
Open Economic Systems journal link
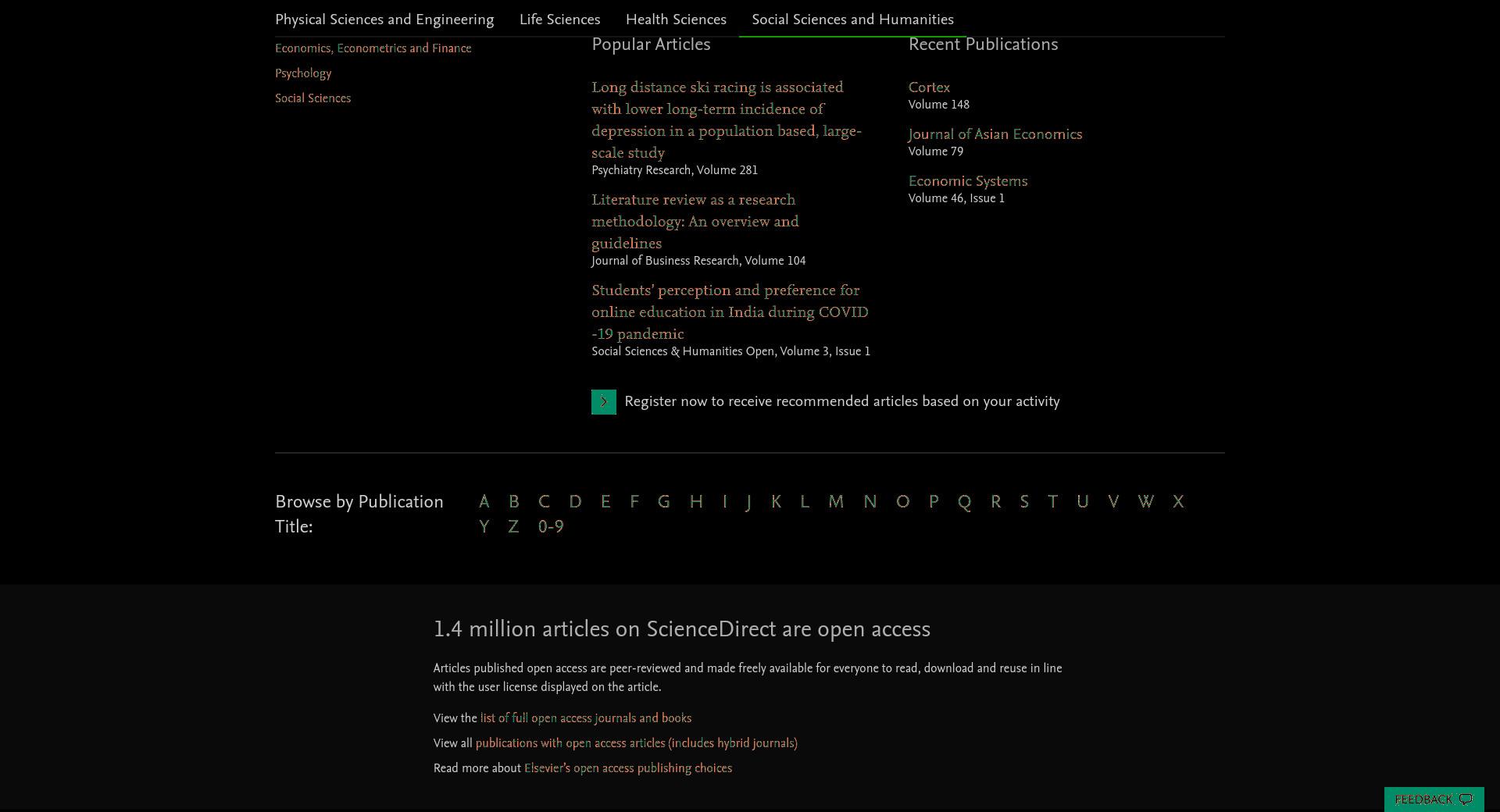coord(968,181)
